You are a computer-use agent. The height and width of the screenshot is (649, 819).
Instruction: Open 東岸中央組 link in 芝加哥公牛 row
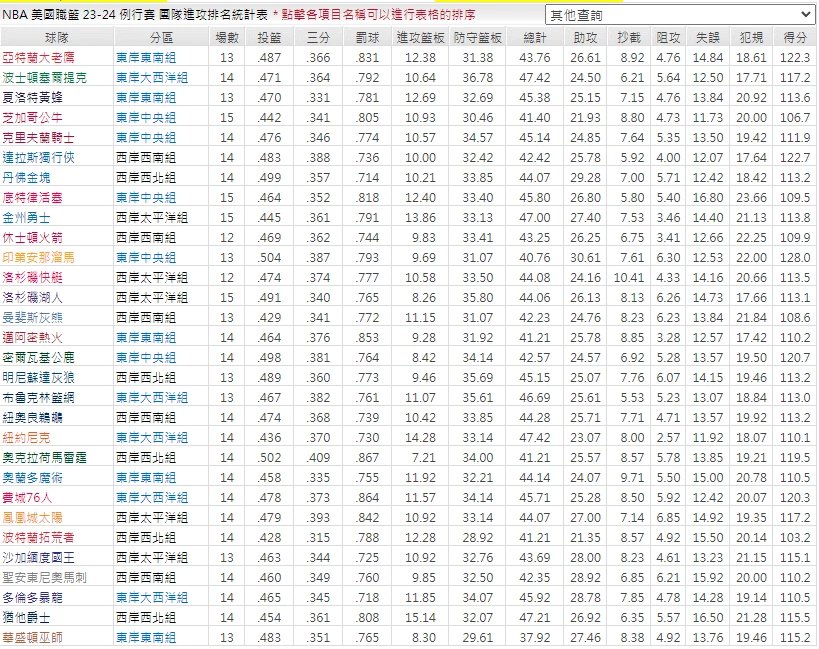pos(146,117)
